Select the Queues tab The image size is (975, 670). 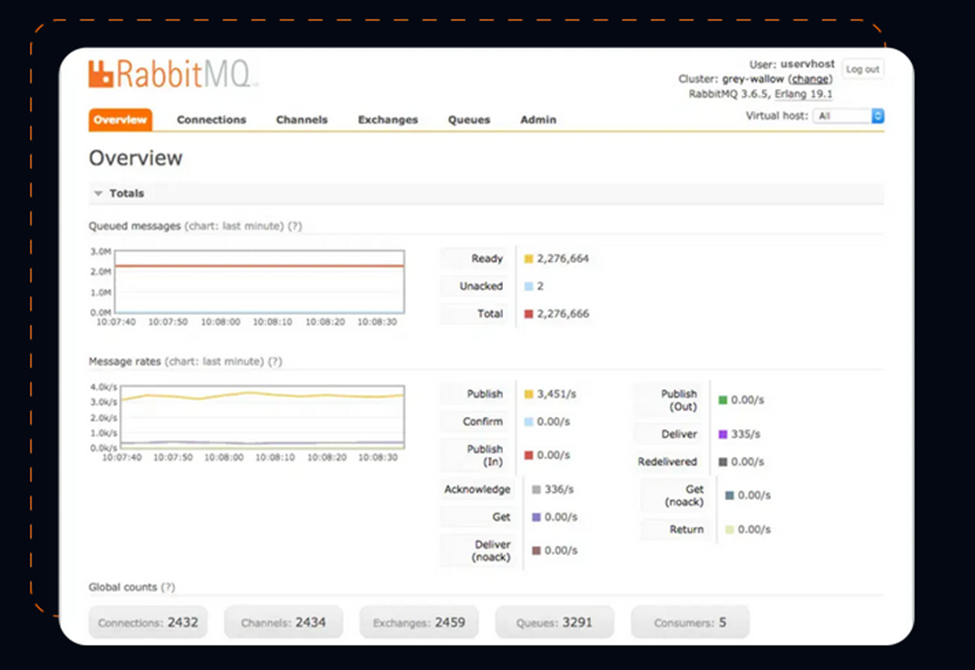tap(469, 120)
